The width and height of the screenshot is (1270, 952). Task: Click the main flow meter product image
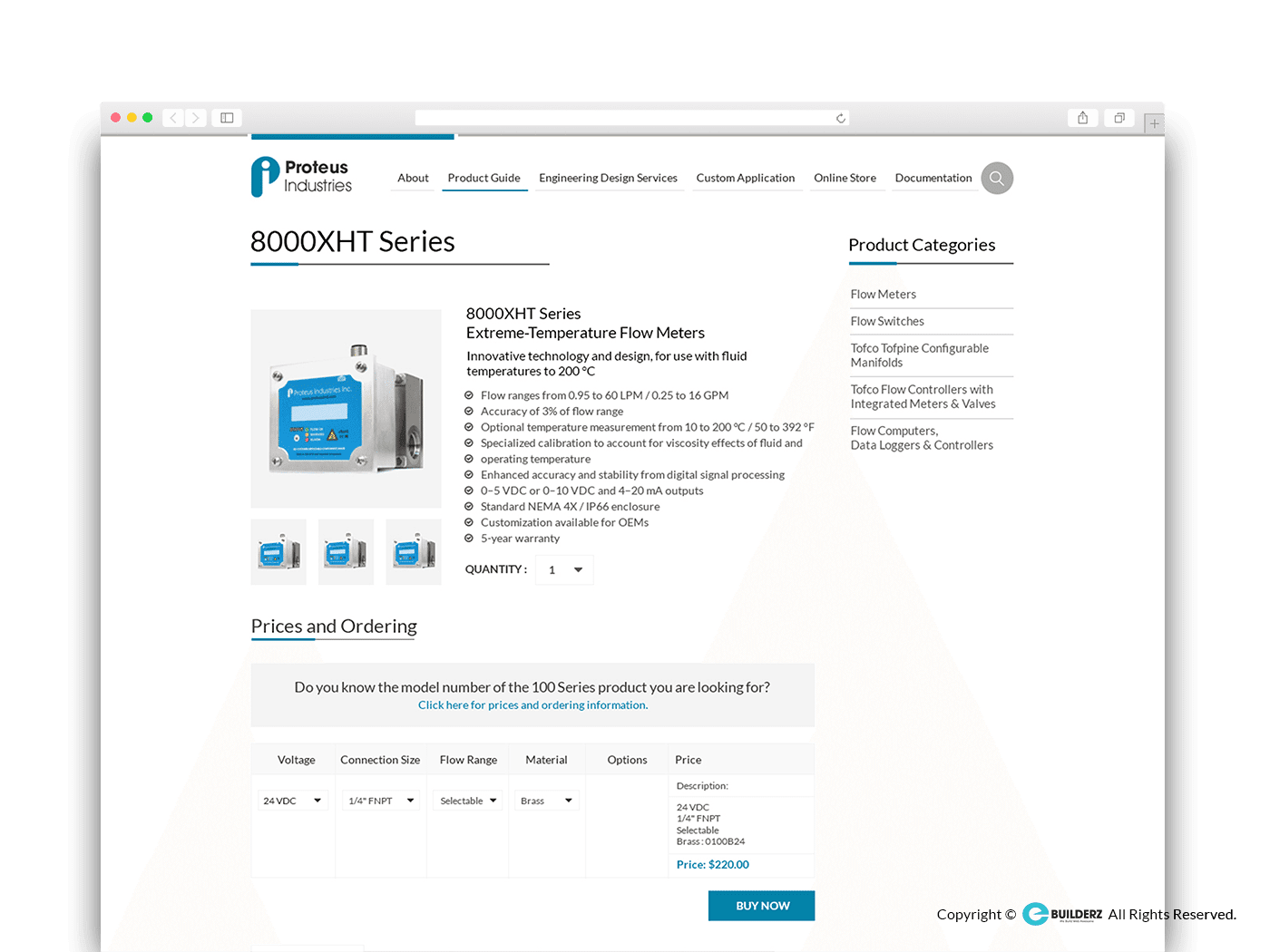[x=346, y=409]
